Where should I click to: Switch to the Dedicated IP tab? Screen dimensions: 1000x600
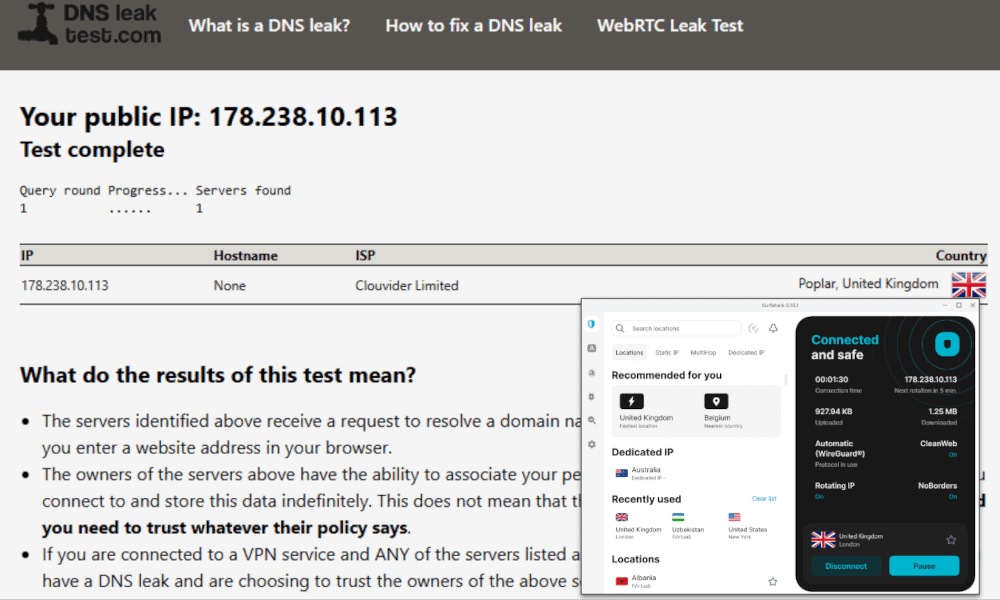[746, 353]
